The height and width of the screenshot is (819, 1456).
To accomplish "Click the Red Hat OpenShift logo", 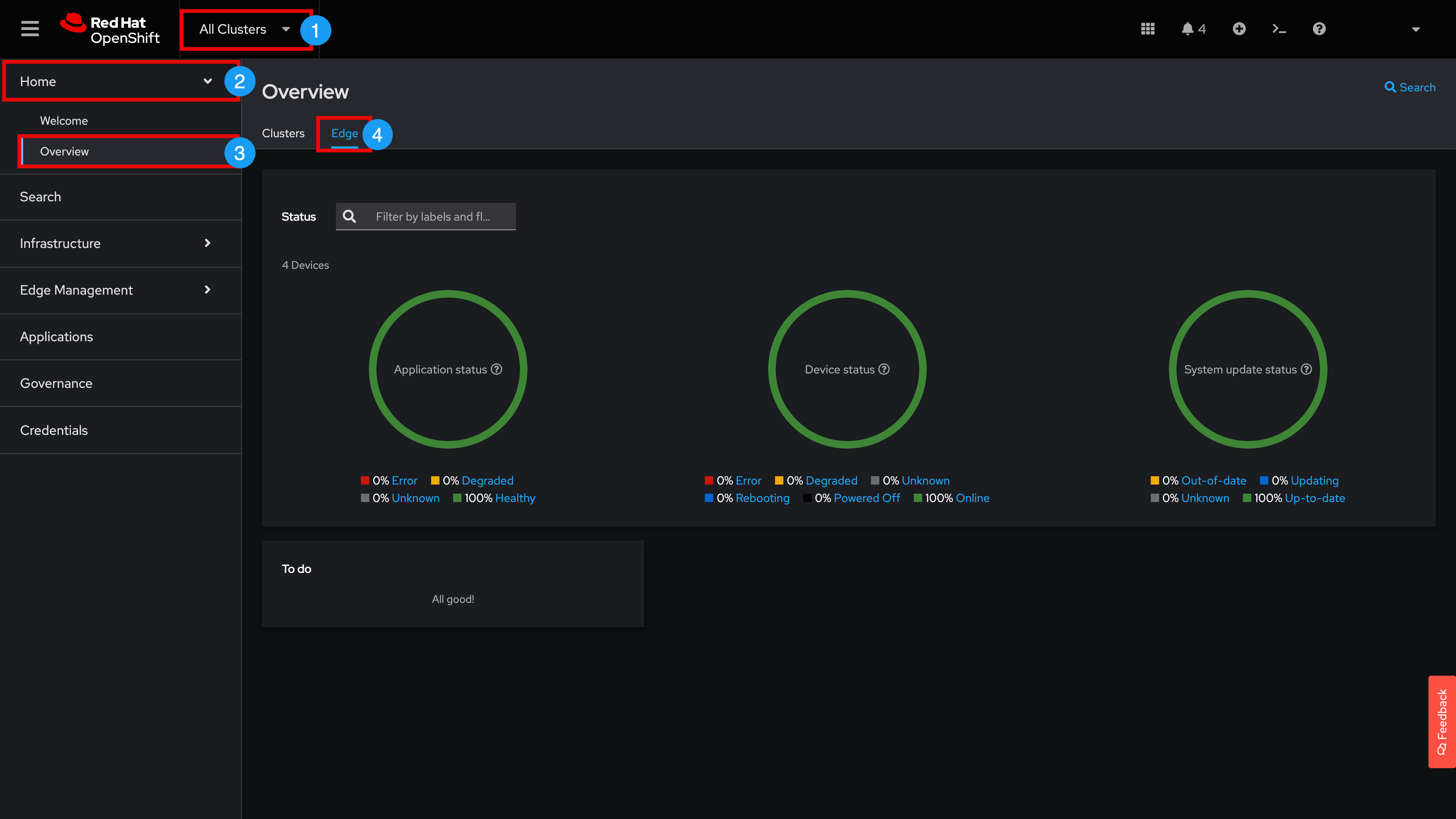I will coord(110,29).
